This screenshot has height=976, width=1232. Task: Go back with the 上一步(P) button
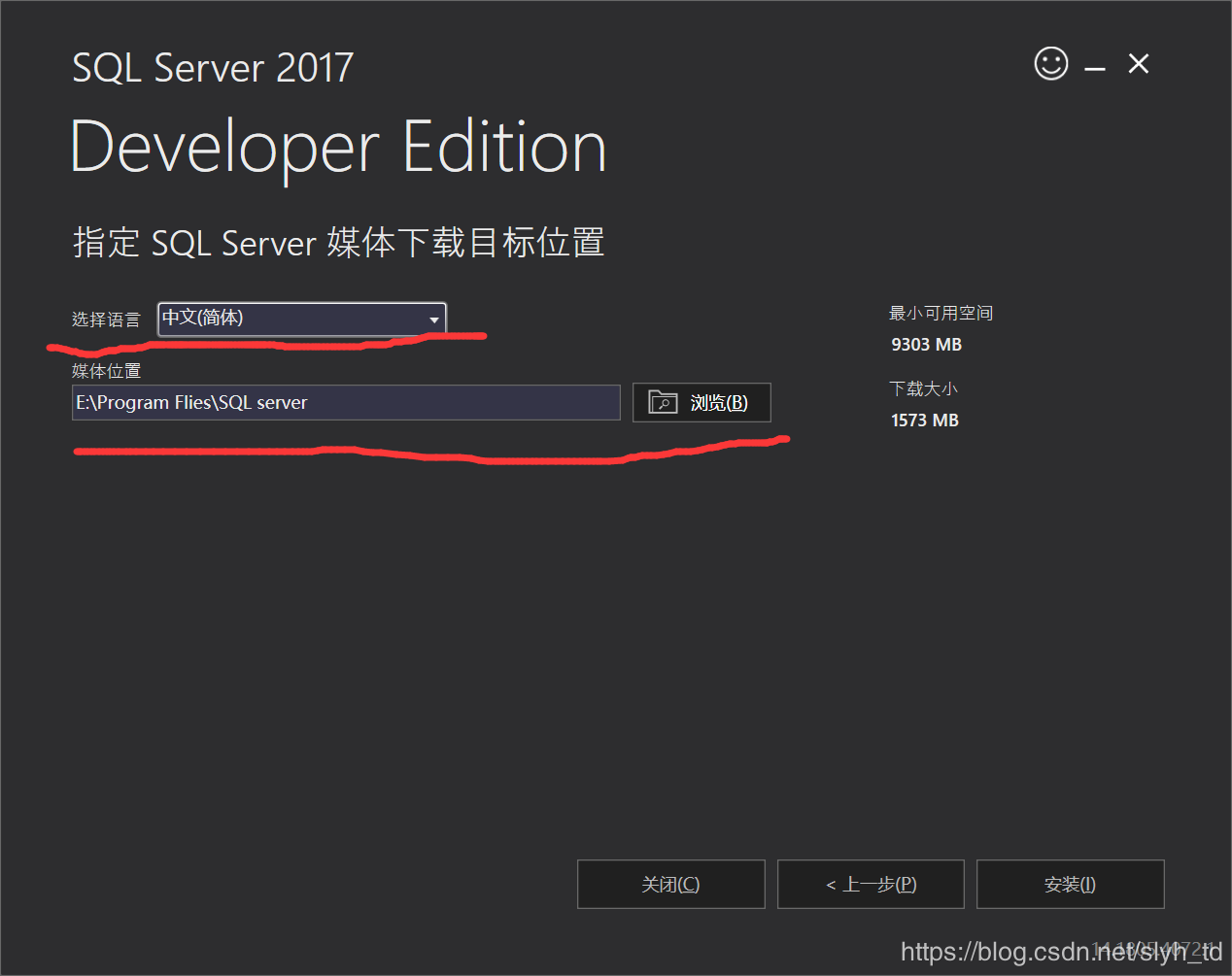871,884
